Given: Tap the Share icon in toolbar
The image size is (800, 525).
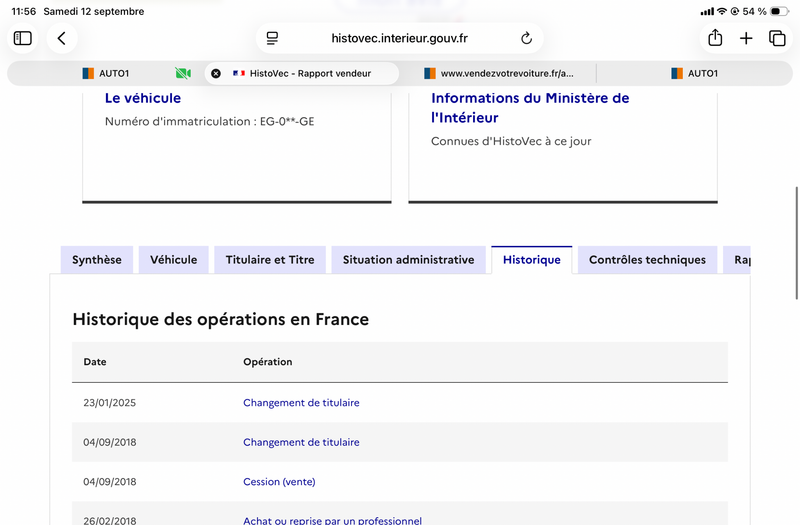Looking at the screenshot, I should coord(715,38).
